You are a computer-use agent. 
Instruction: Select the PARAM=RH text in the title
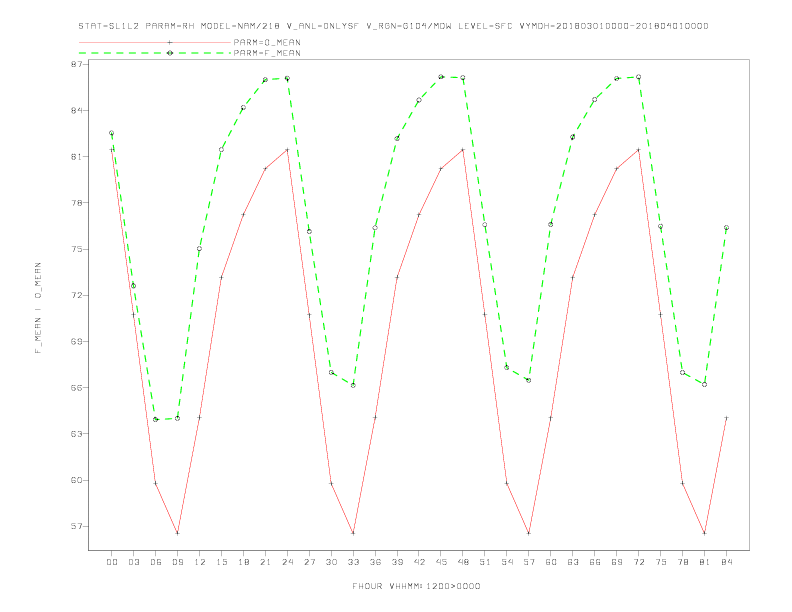coord(170,26)
